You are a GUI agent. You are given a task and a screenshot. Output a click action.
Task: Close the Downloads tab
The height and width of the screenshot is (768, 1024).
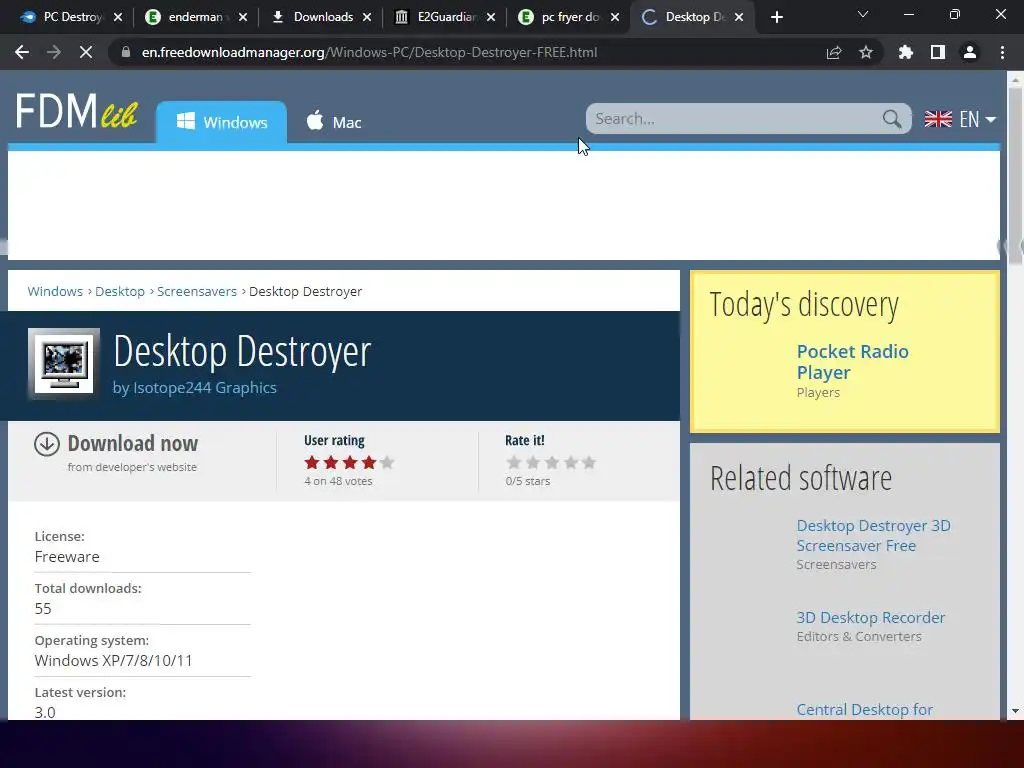pyautogui.click(x=367, y=17)
